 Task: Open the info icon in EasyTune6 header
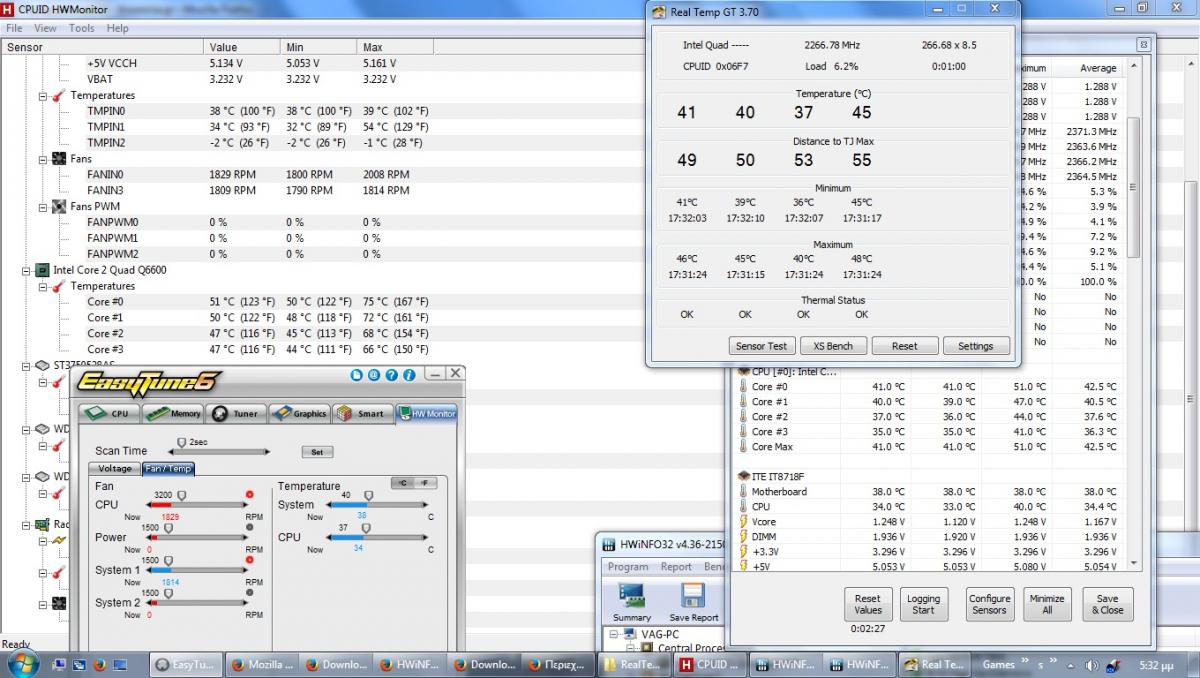click(x=408, y=375)
